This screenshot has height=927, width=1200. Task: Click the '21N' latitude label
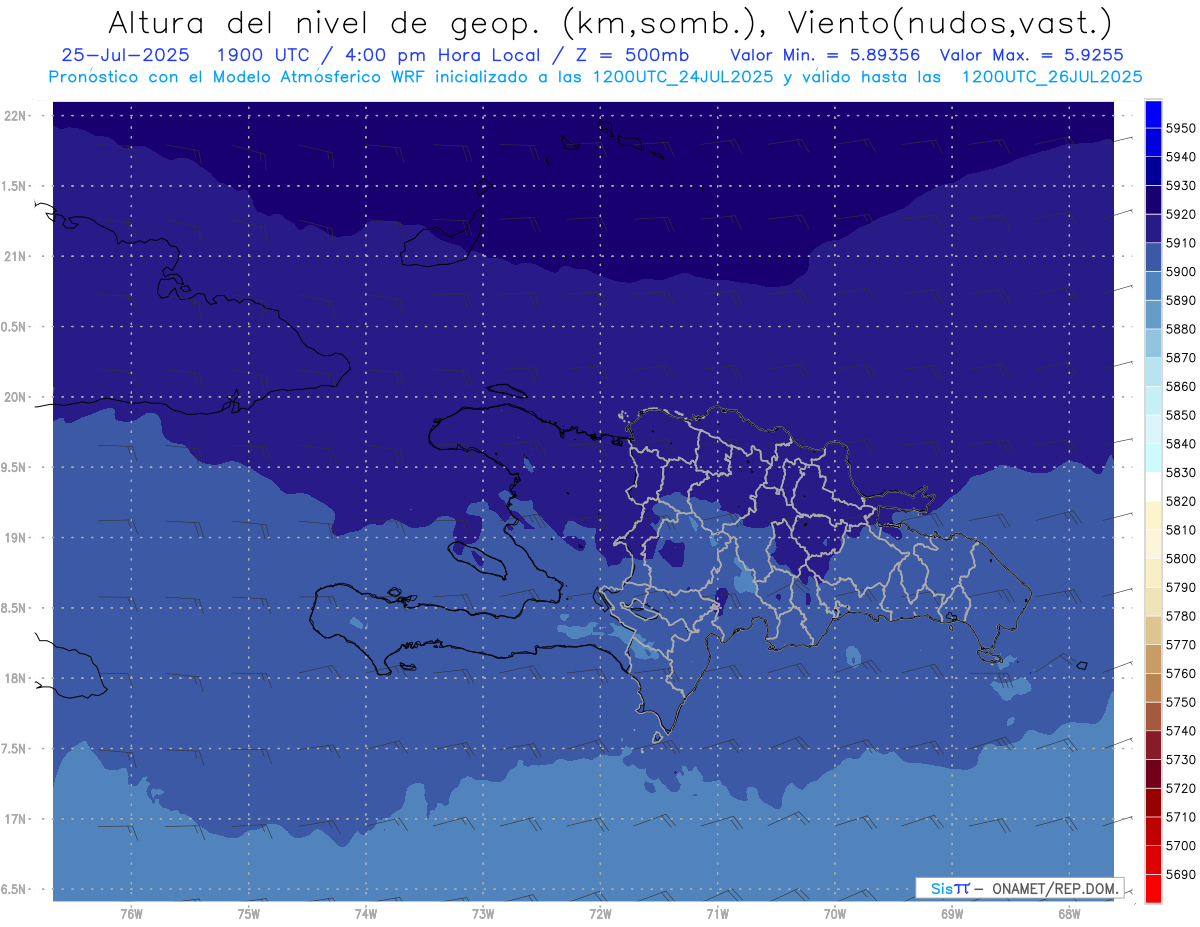pyautogui.click(x=17, y=256)
